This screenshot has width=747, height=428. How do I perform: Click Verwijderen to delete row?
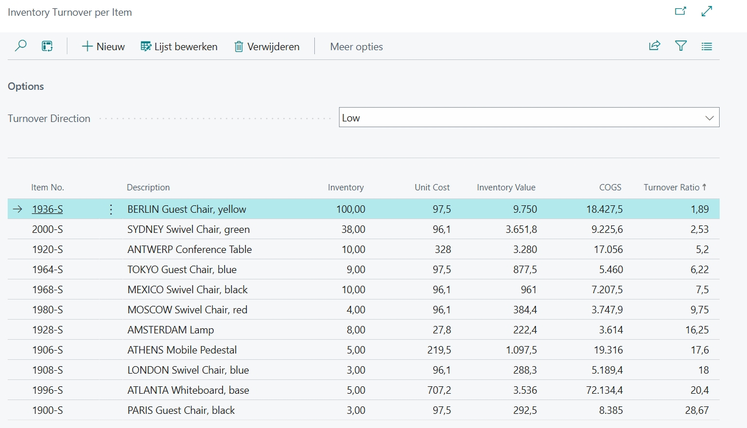coord(267,46)
